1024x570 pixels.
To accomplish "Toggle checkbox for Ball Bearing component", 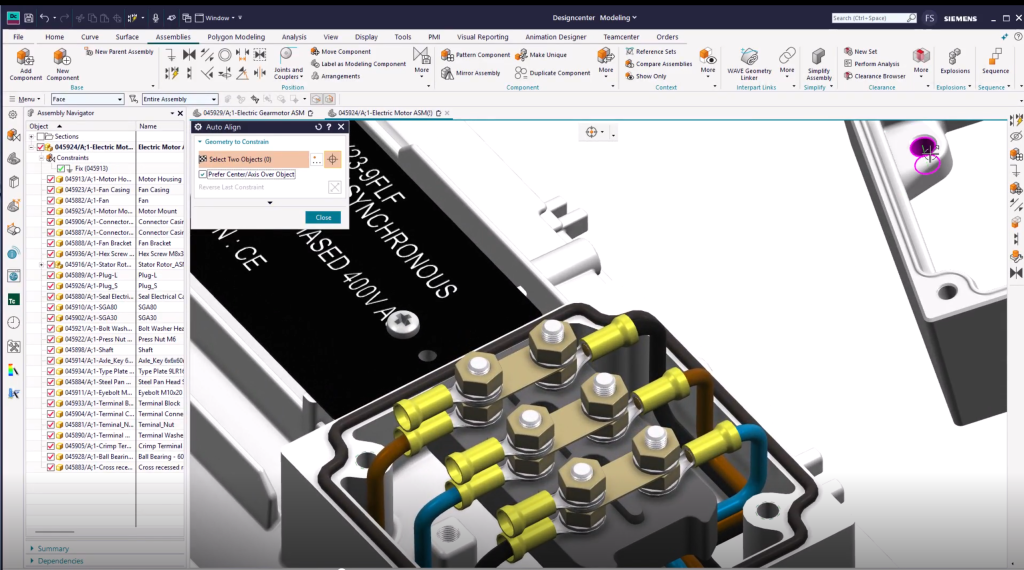I will pos(51,457).
